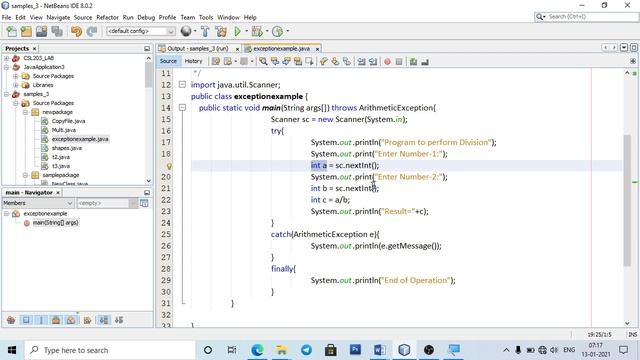Toggle Show Fields filter in Navigator
640x360 pixels.
(x=26, y=320)
